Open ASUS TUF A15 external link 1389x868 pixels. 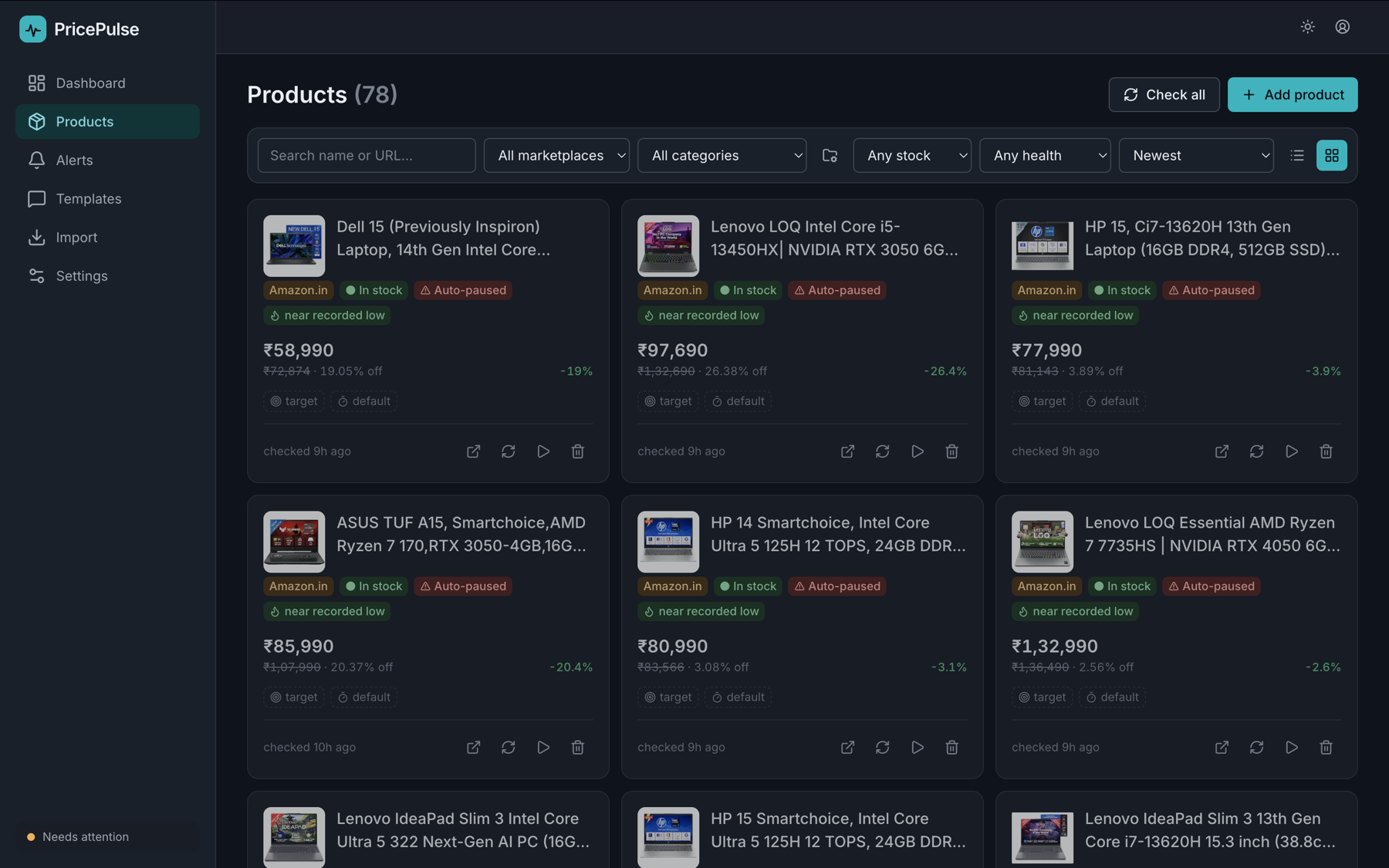(474, 748)
